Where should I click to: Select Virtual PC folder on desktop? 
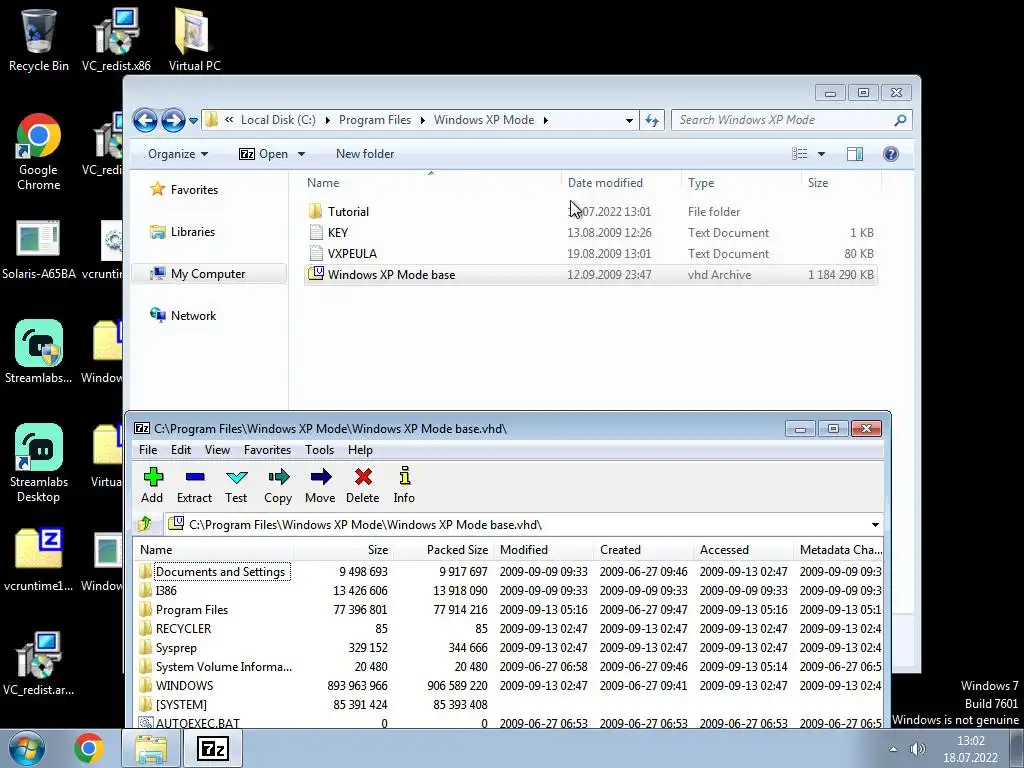tap(195, 40)
